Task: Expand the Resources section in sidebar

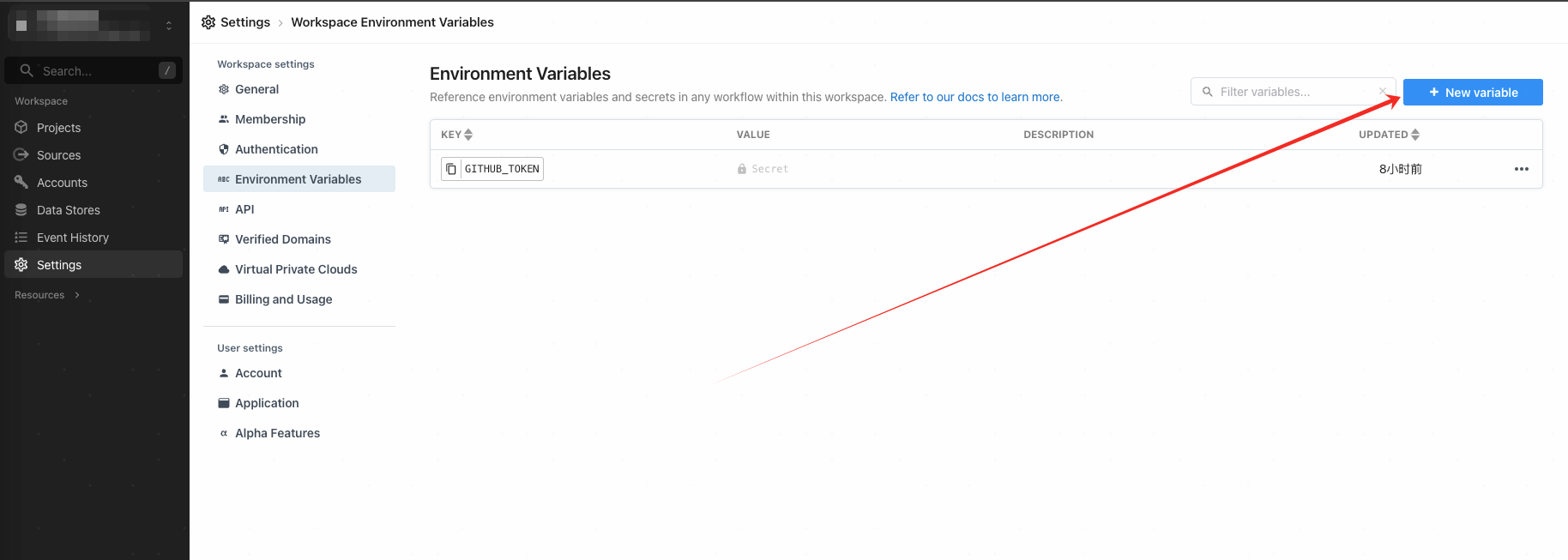Action: (x=47, y=295)
